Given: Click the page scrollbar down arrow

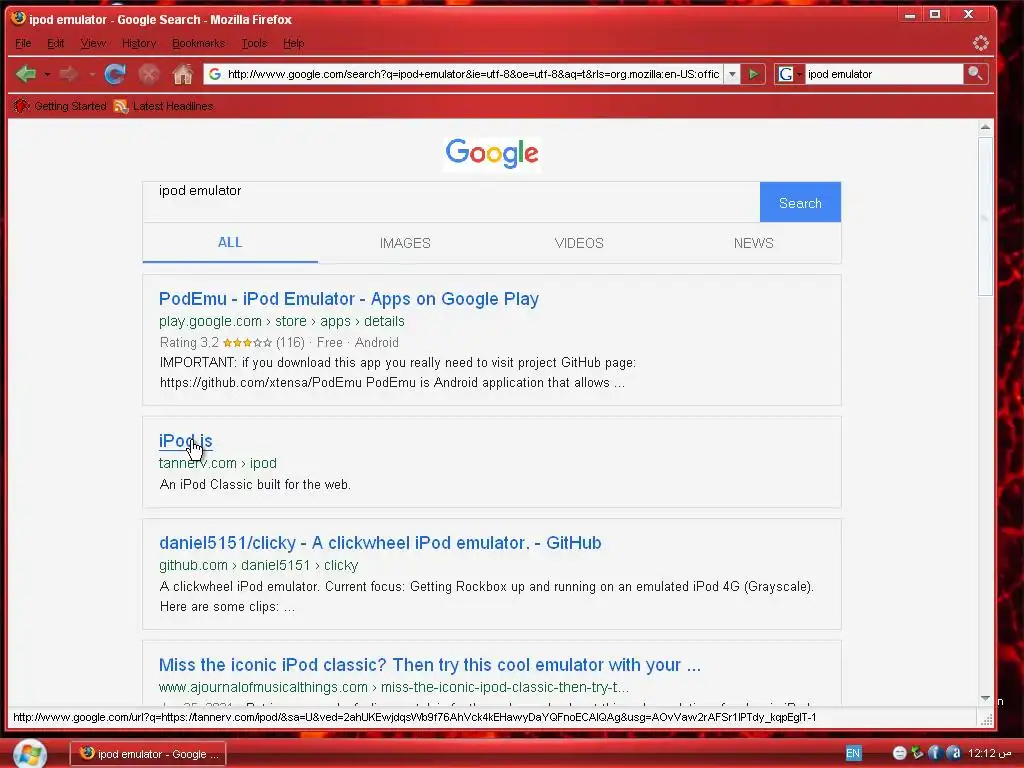Looking at the screenshot, I should (x=985, y=699).
